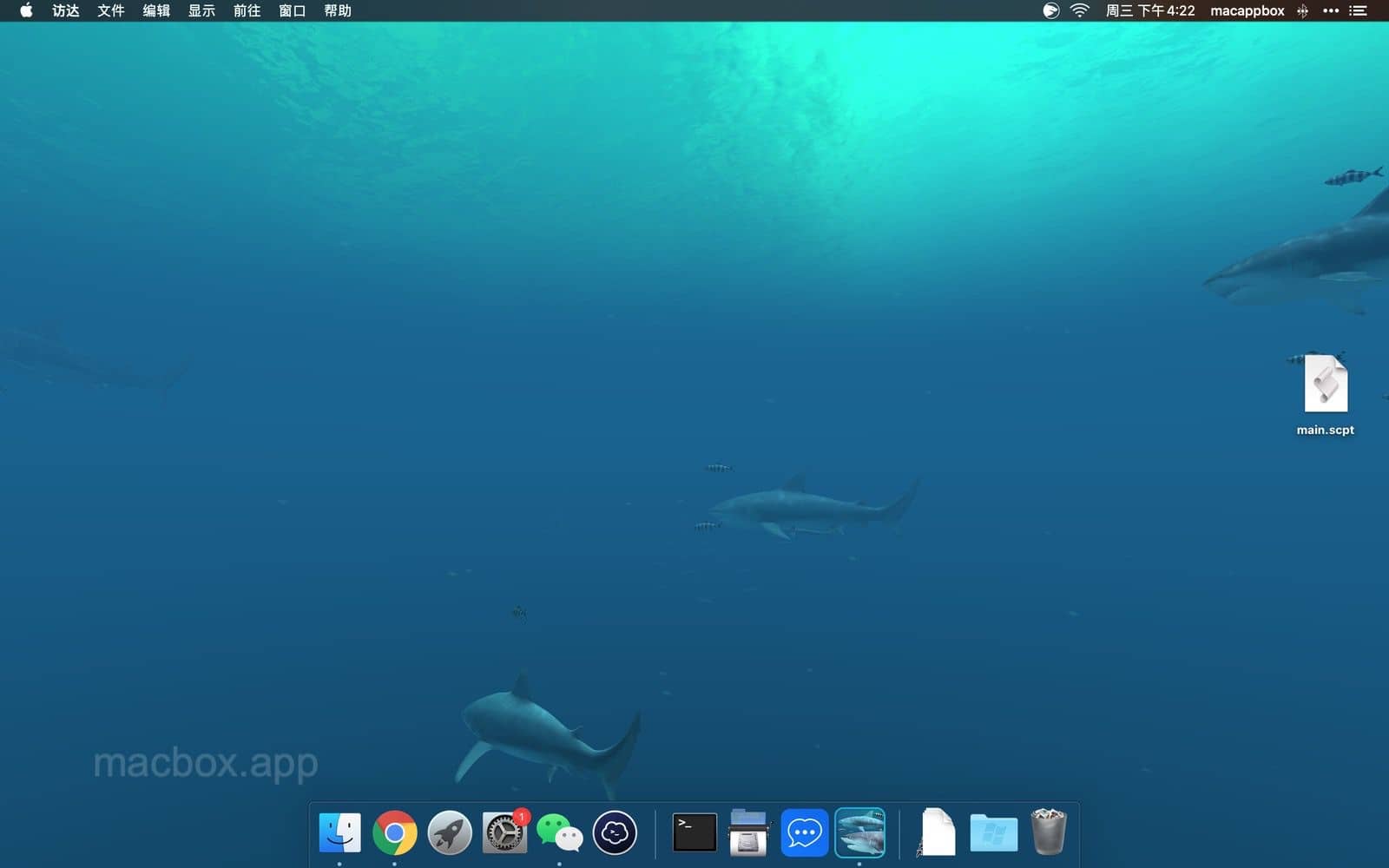Launch Google Chrome from the Dock
The width and height of the screenshot is (1389, 868).
[x=395, y=832]
